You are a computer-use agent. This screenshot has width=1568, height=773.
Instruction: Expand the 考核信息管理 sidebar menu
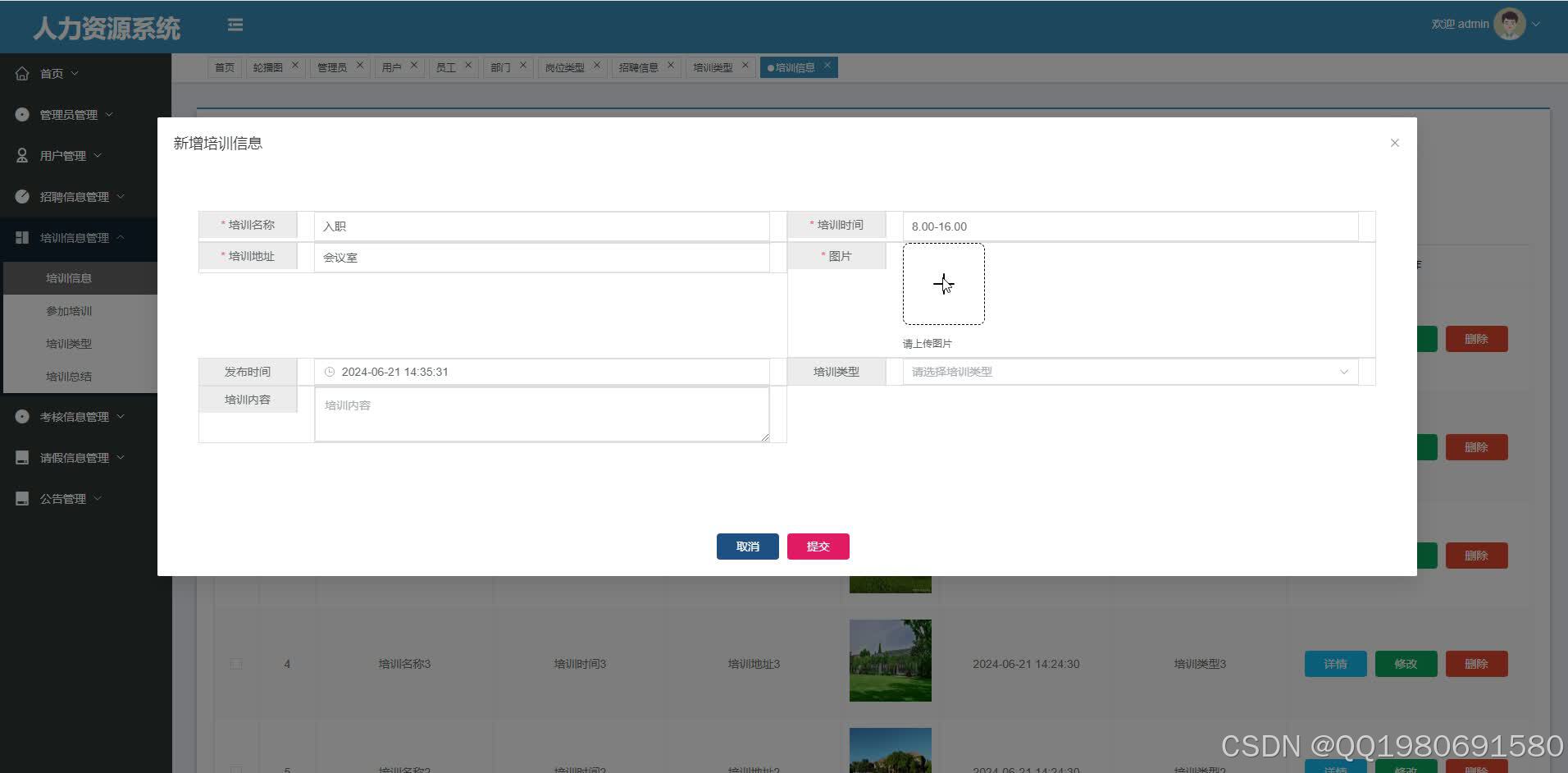121,416
